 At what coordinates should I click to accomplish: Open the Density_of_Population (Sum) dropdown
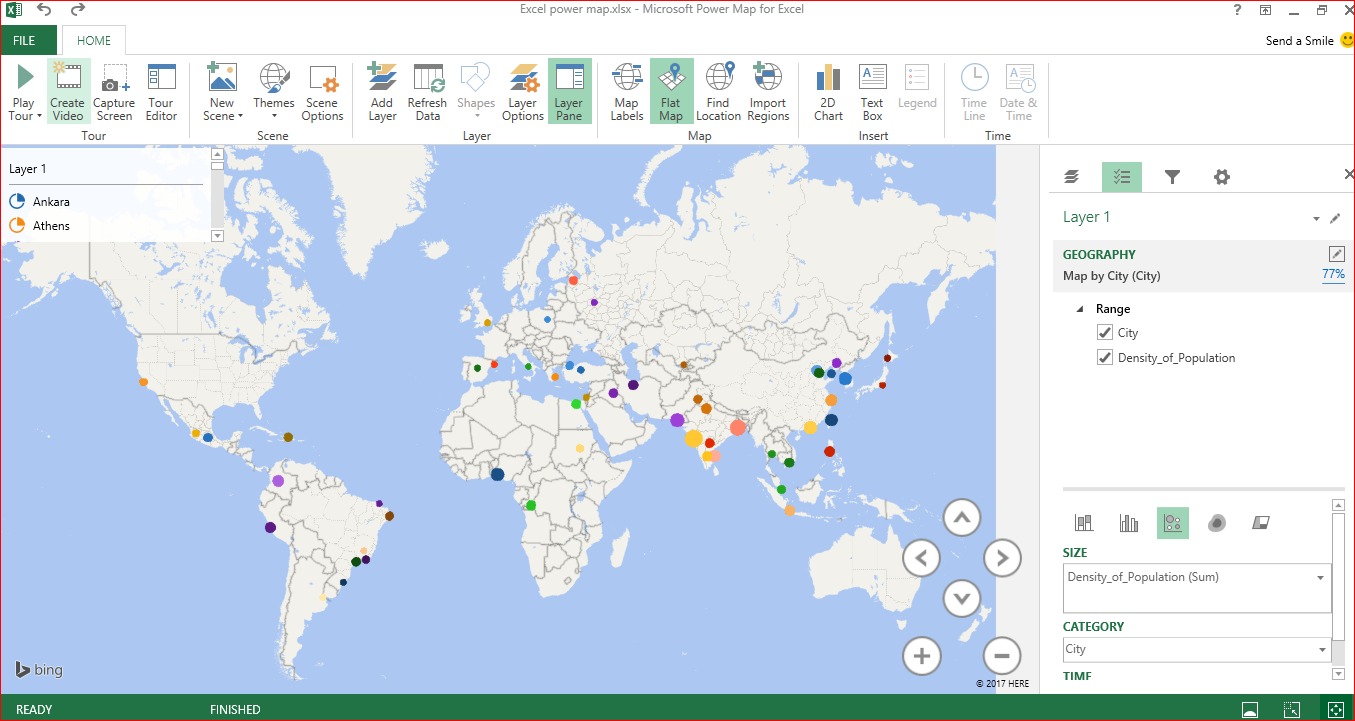click(x=1321, y=578)
